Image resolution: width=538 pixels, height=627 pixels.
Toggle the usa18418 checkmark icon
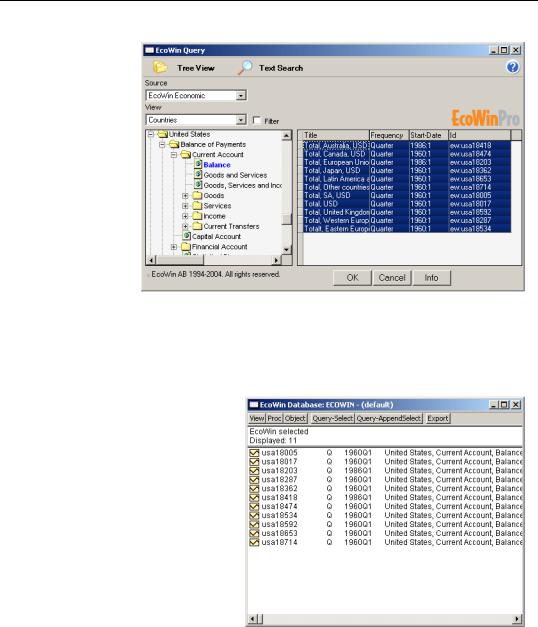pos(254,497)
